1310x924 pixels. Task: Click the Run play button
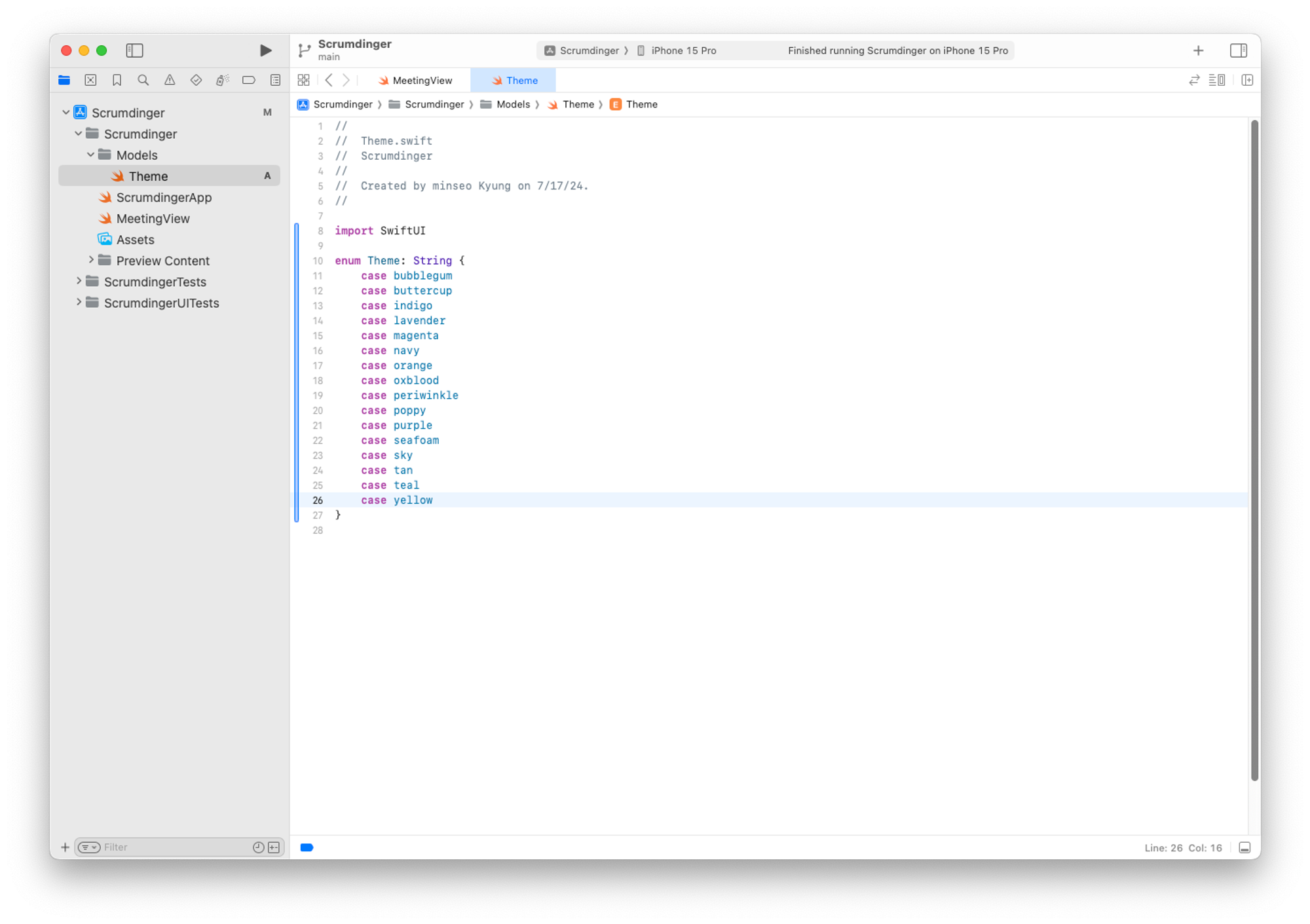click(265, 50)
